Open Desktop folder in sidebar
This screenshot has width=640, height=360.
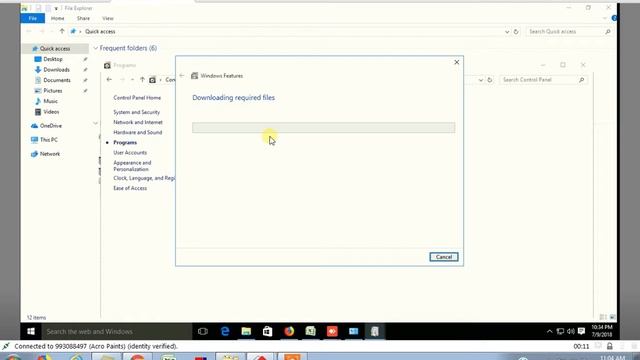click(x=53, y=59)
